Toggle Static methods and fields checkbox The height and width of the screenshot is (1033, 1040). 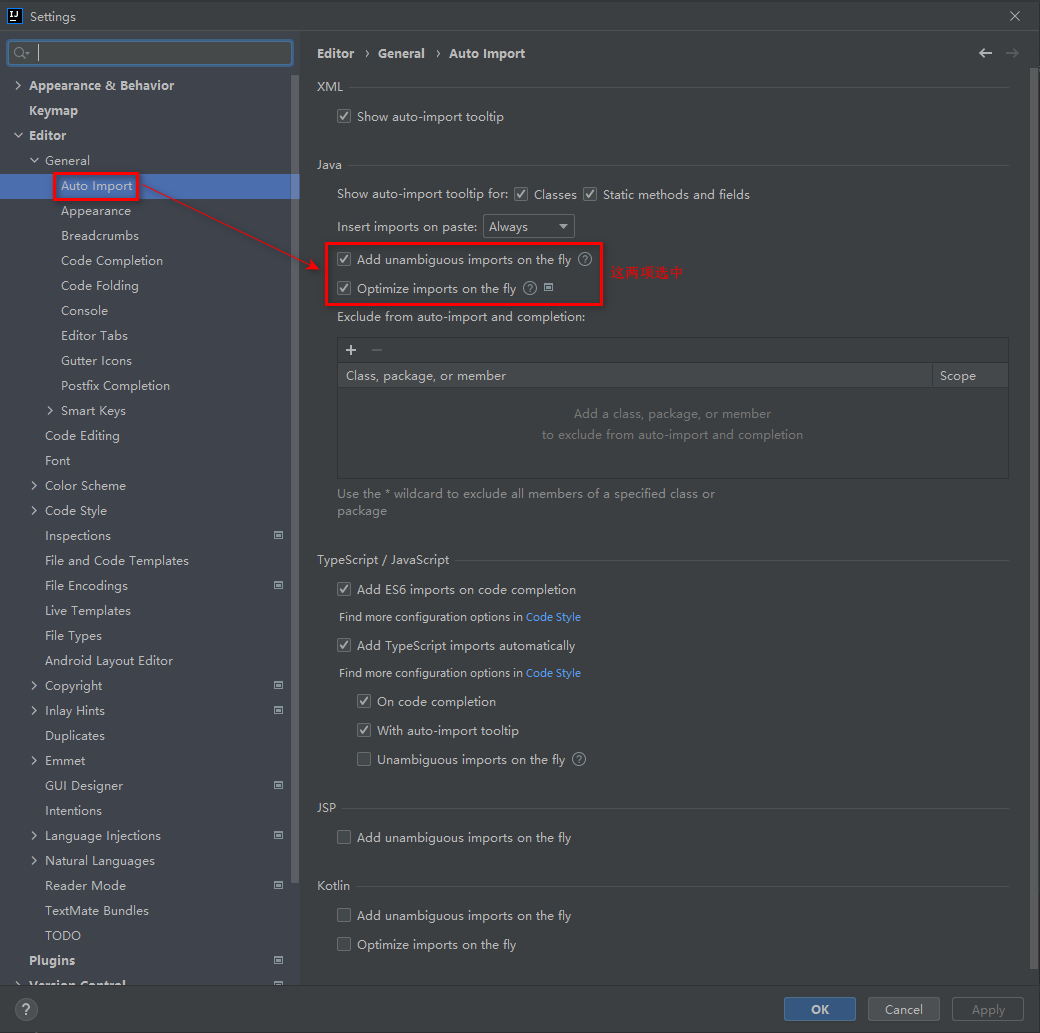[x=590, y=194]
